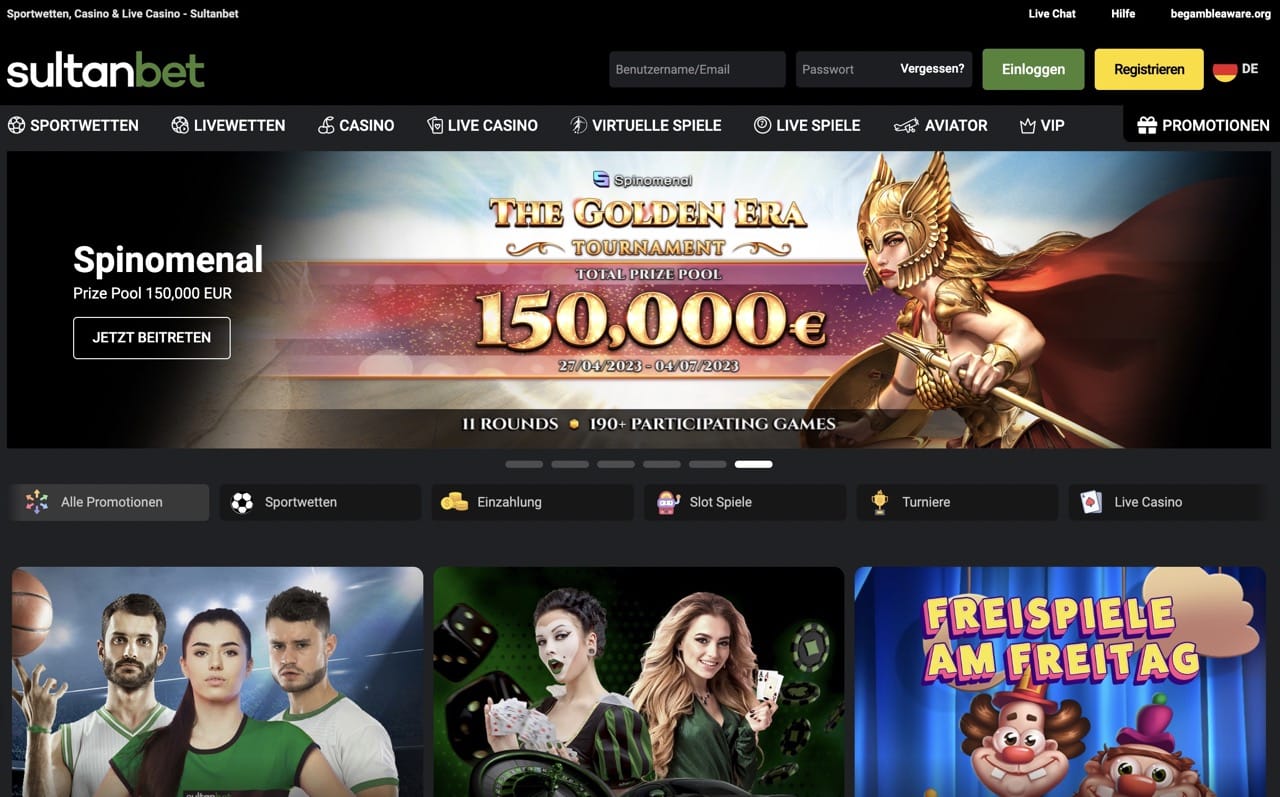Image resolution: width=1280 pixels, height=797 pixels.
Task: Open the DE language flag selector
Action: (x=1236, y=70)
